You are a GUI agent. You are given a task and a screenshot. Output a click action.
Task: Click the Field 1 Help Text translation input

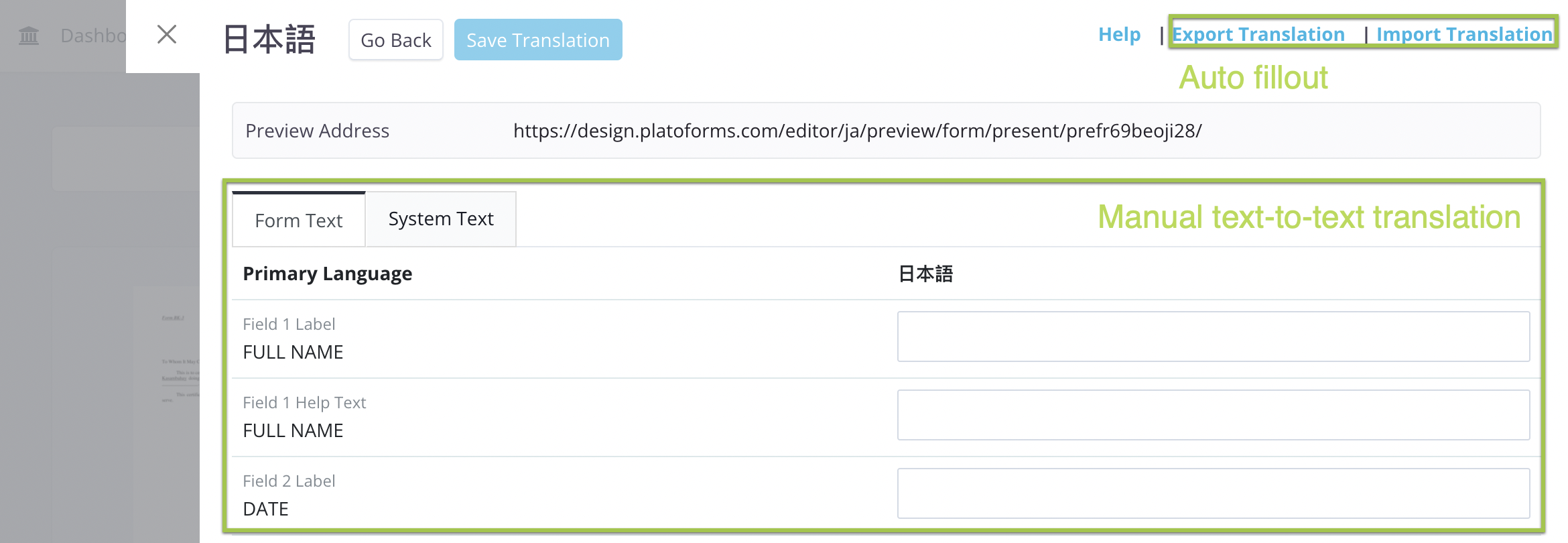click(1213, 415)
